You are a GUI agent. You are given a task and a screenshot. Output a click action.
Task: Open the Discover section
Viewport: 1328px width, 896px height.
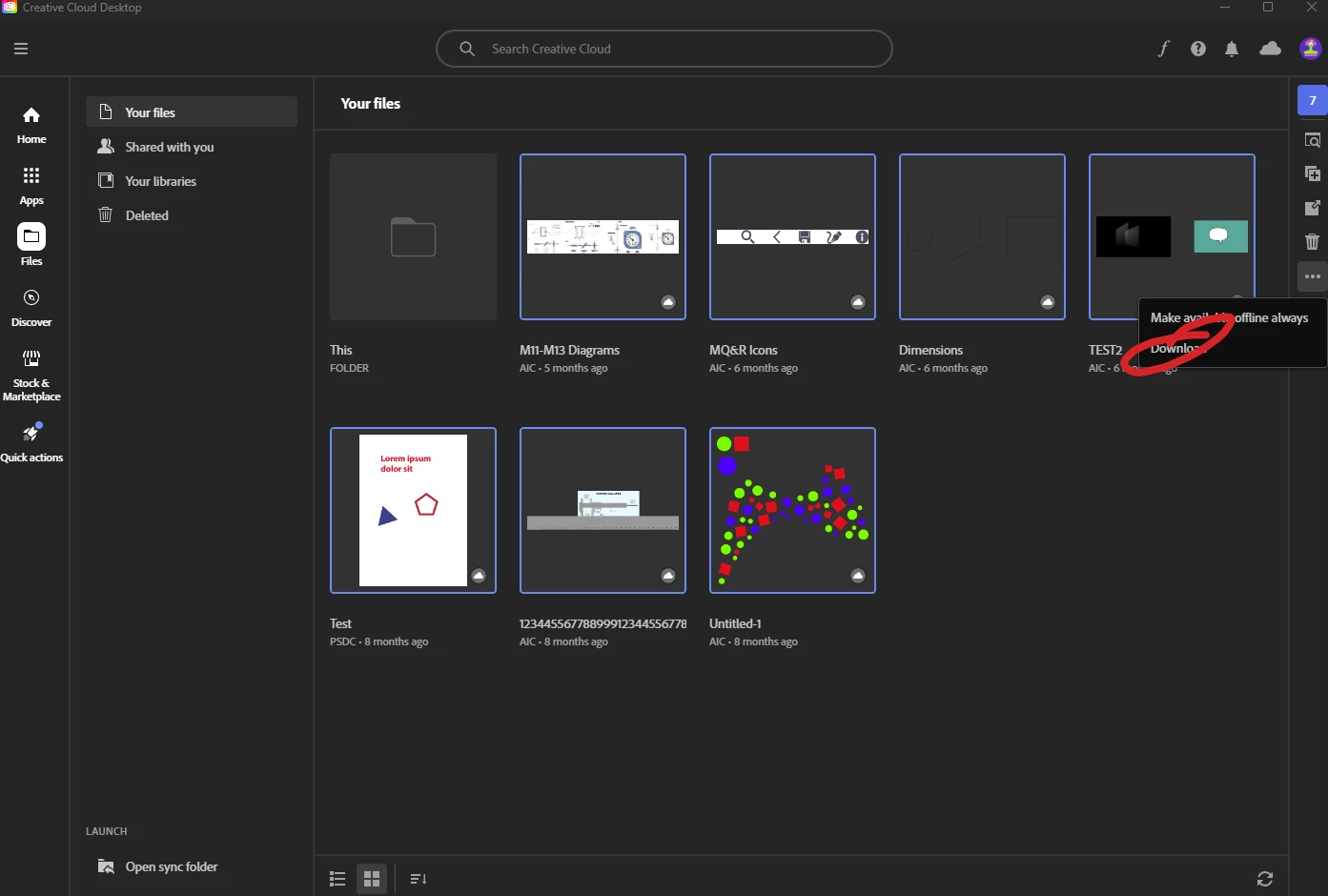pyautogui.click(x=31, y=308)
